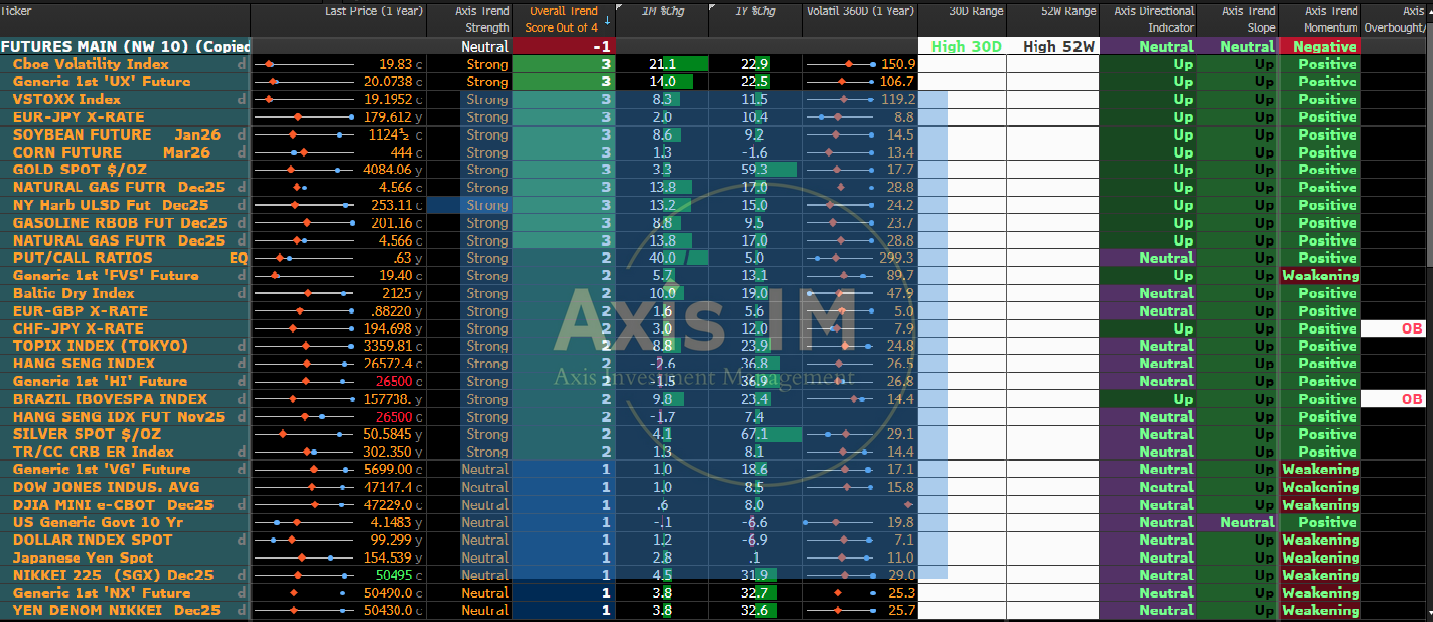1433x622 pixels.
Task: Select the NY Harb ULSD Fut Dec25 ticker
Action: (x=110, y=205)
